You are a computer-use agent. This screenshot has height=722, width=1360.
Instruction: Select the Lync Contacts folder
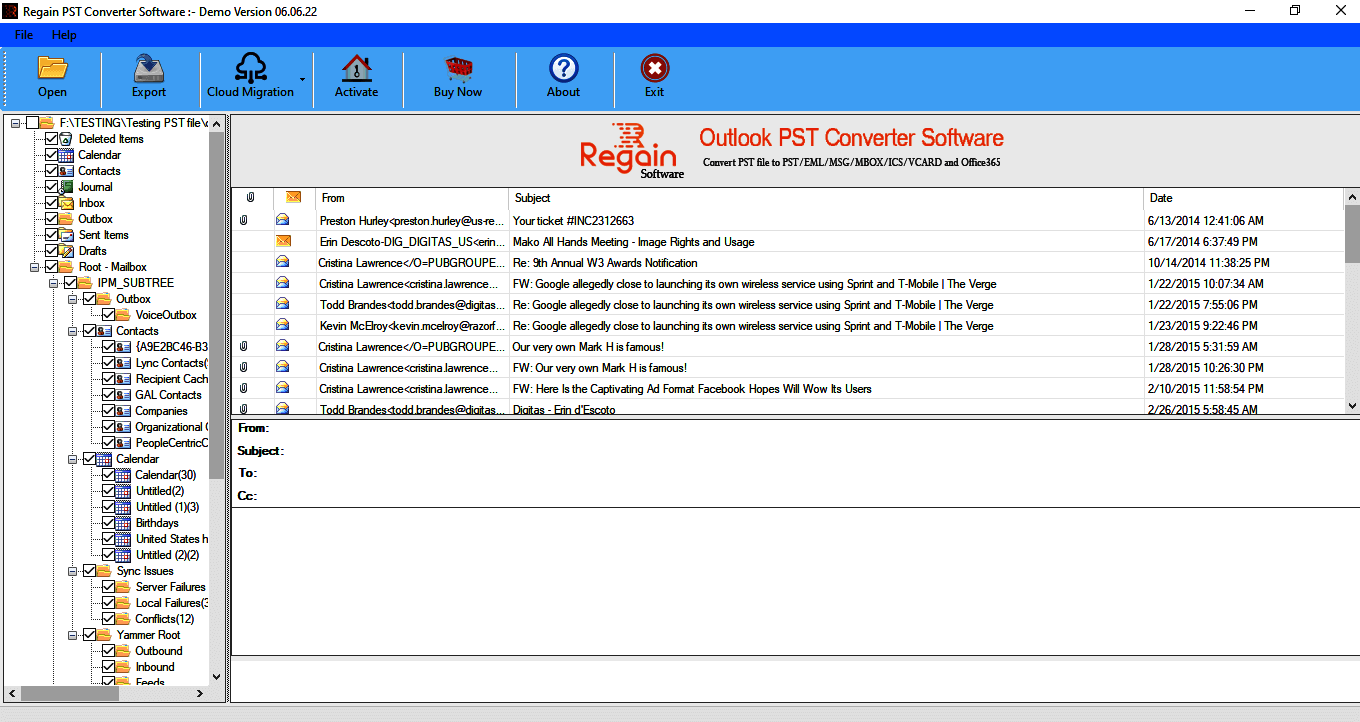click(x=171, y=363)
